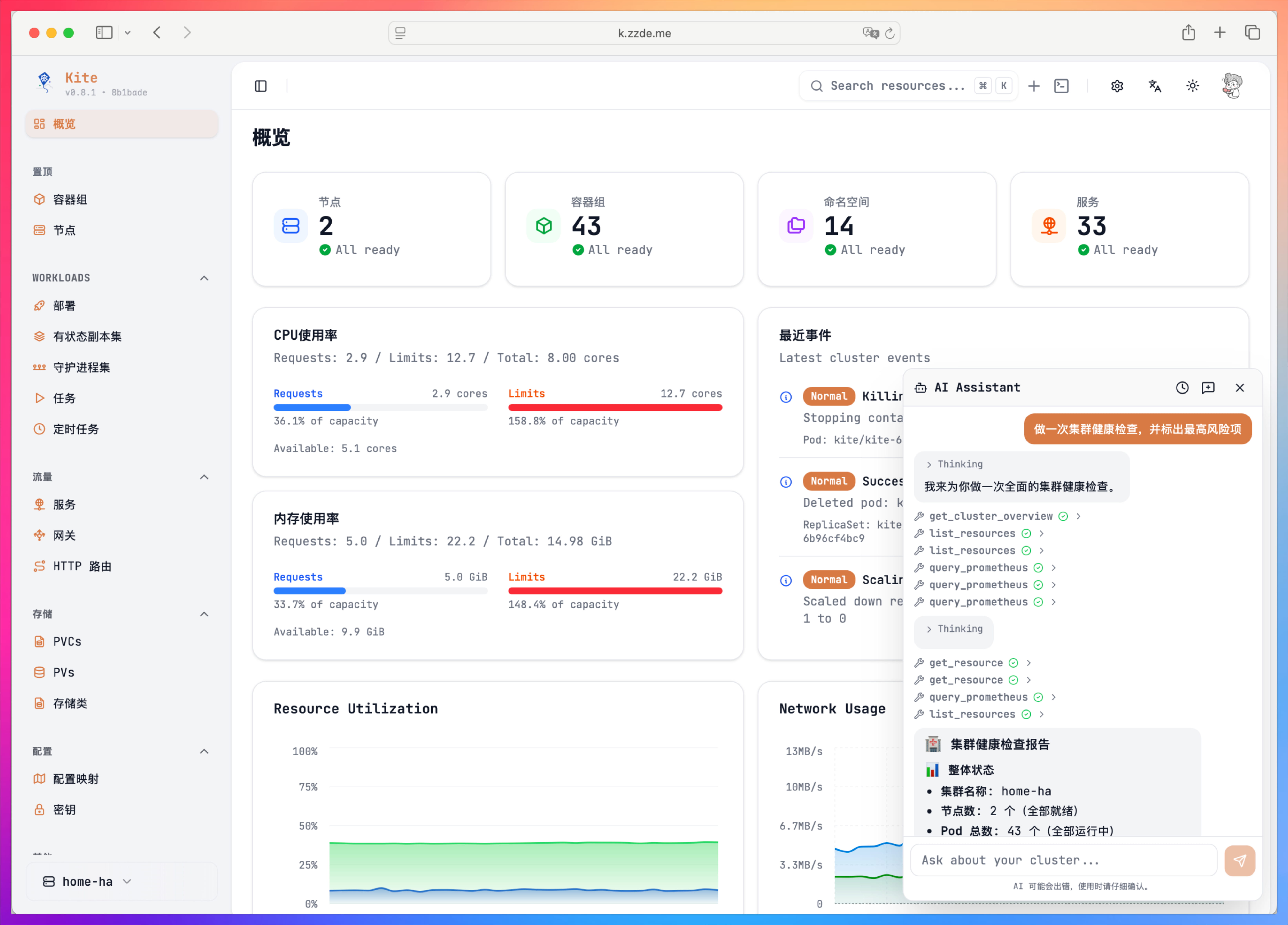Toggle the Kite sidebar panel
The width and height of the screenshot is (1288, 925).
coord(261,86)
